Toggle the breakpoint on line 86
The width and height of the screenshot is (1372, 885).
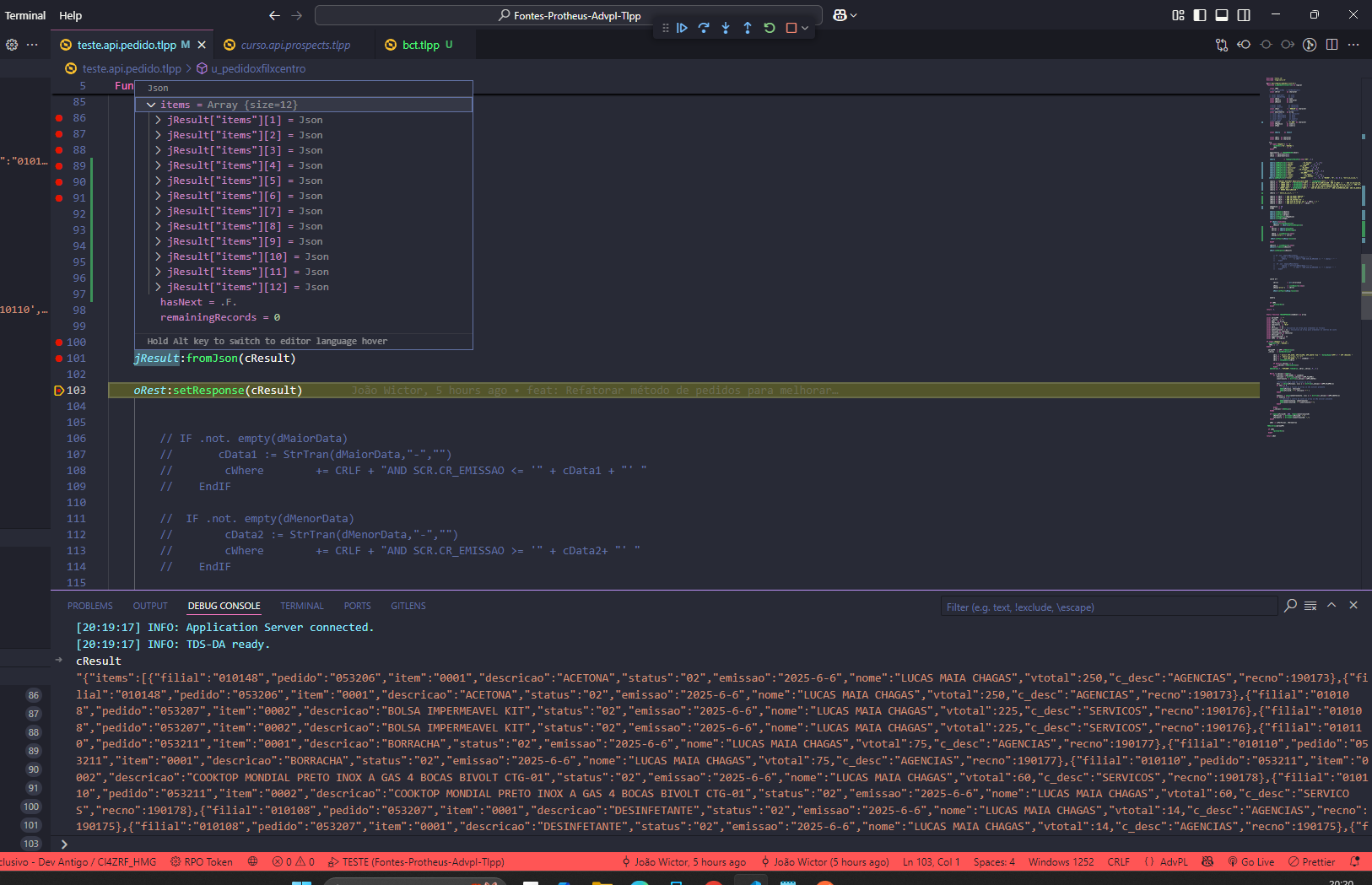(x=59, y=118)
